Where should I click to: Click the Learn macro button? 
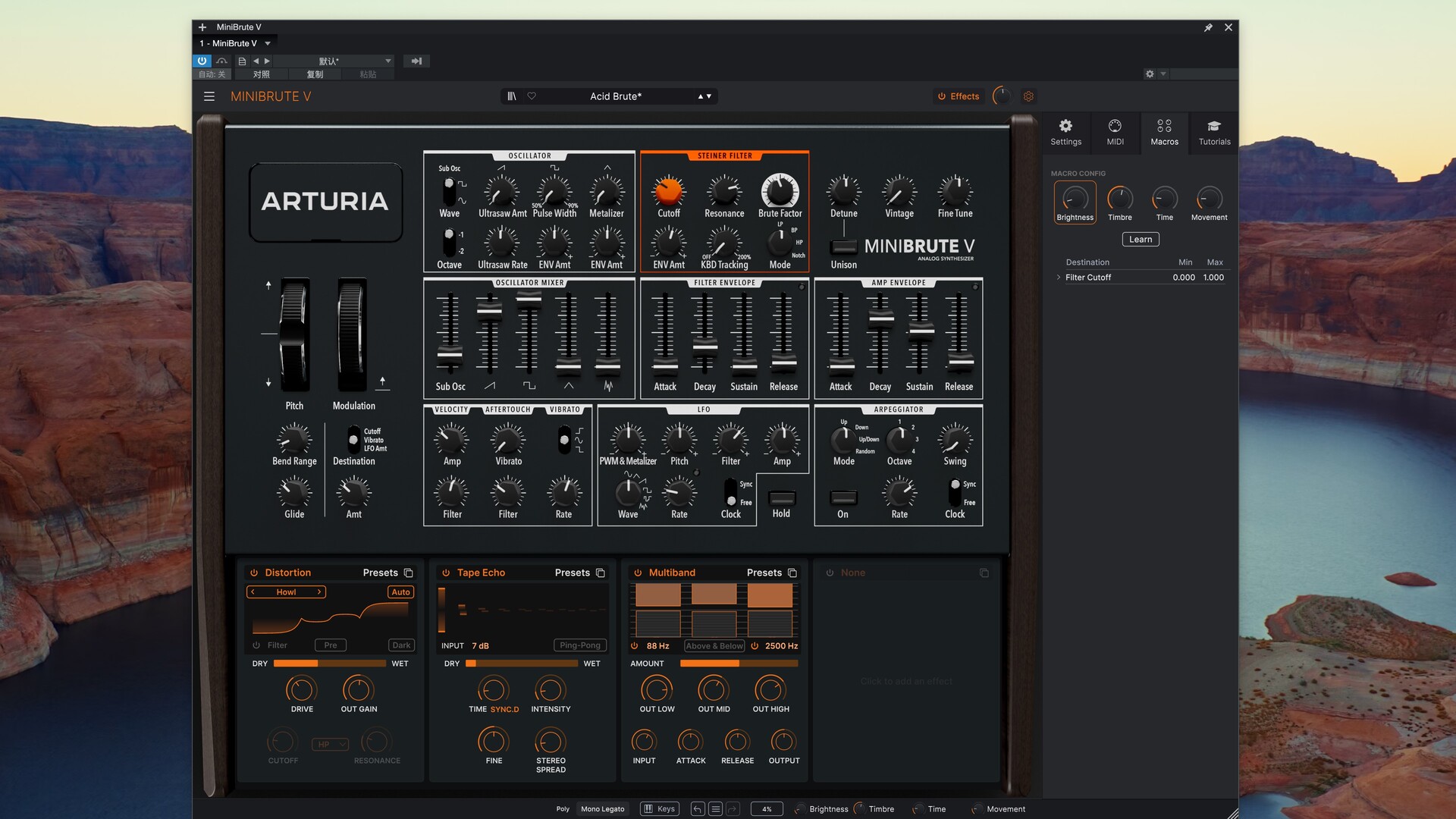coord(1140,240)
